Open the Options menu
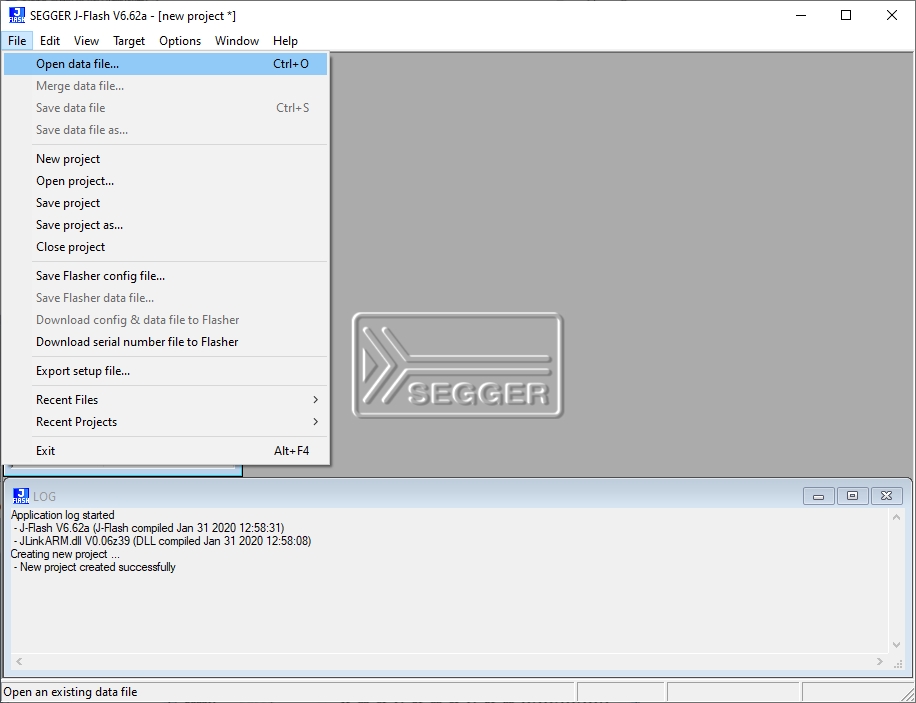 point(180,41)
